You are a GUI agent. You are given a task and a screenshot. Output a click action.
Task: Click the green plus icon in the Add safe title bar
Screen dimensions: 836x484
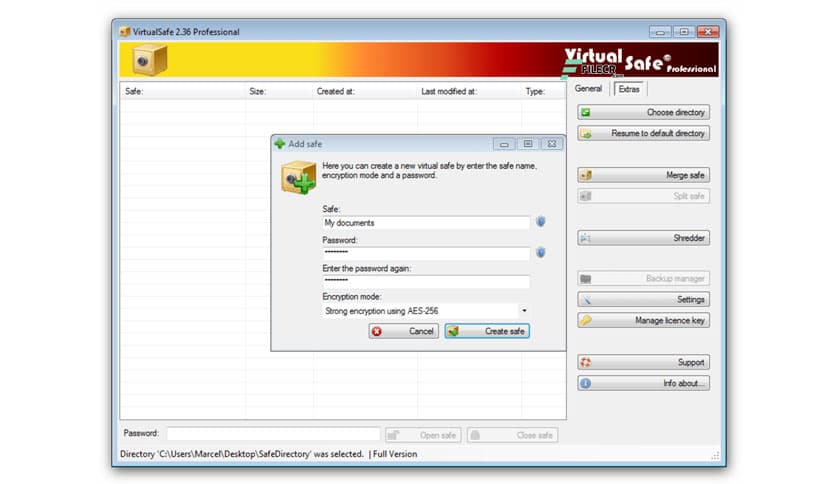[280, 143]
